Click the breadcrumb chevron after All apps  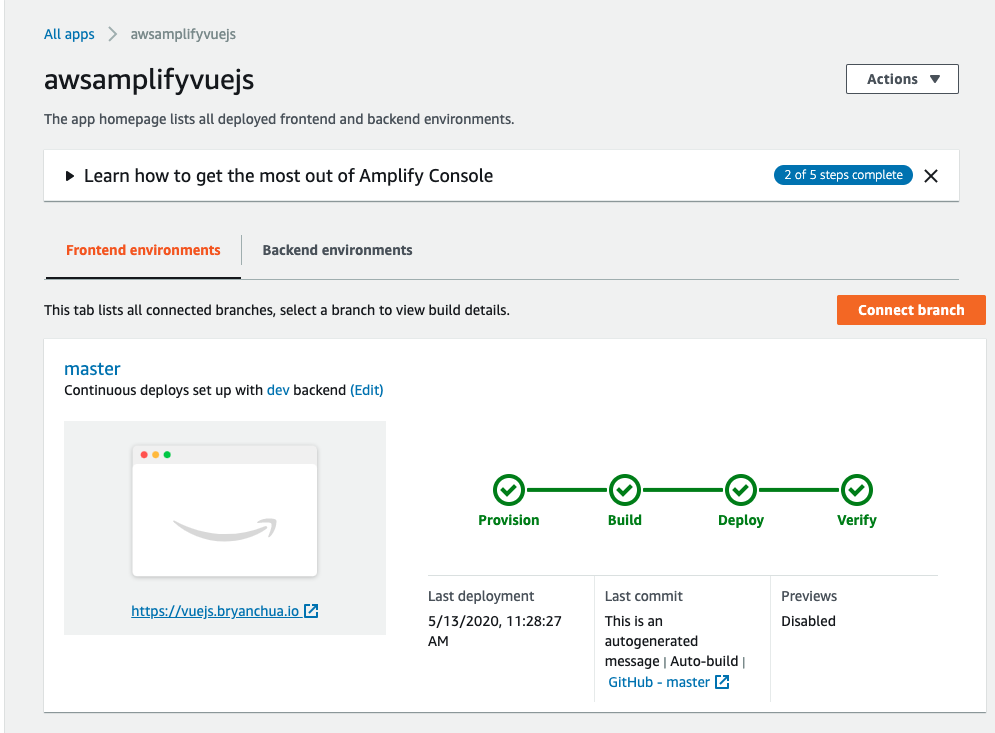point(112,34)
